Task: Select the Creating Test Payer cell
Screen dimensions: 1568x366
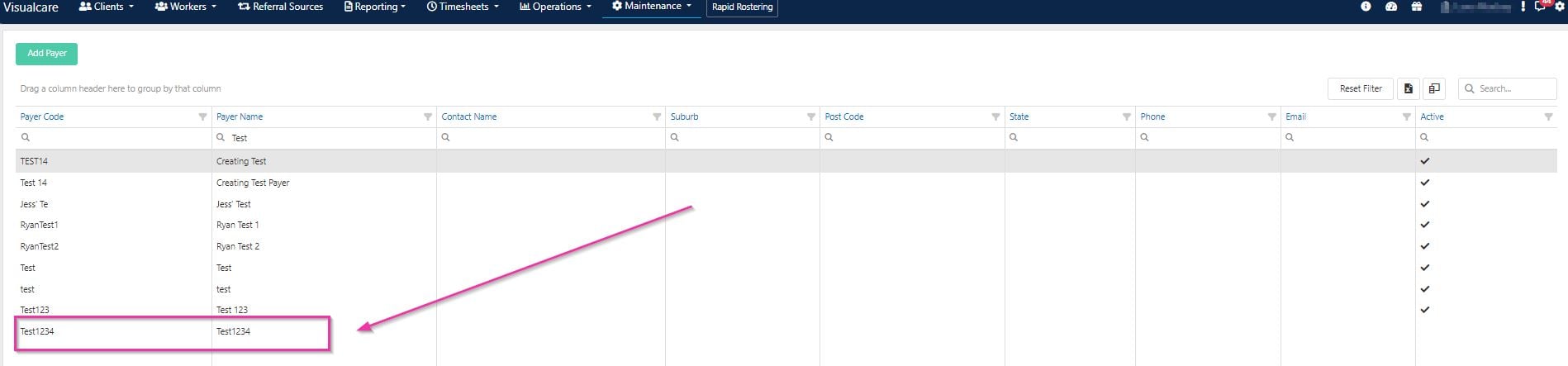Action: point(324,183)
